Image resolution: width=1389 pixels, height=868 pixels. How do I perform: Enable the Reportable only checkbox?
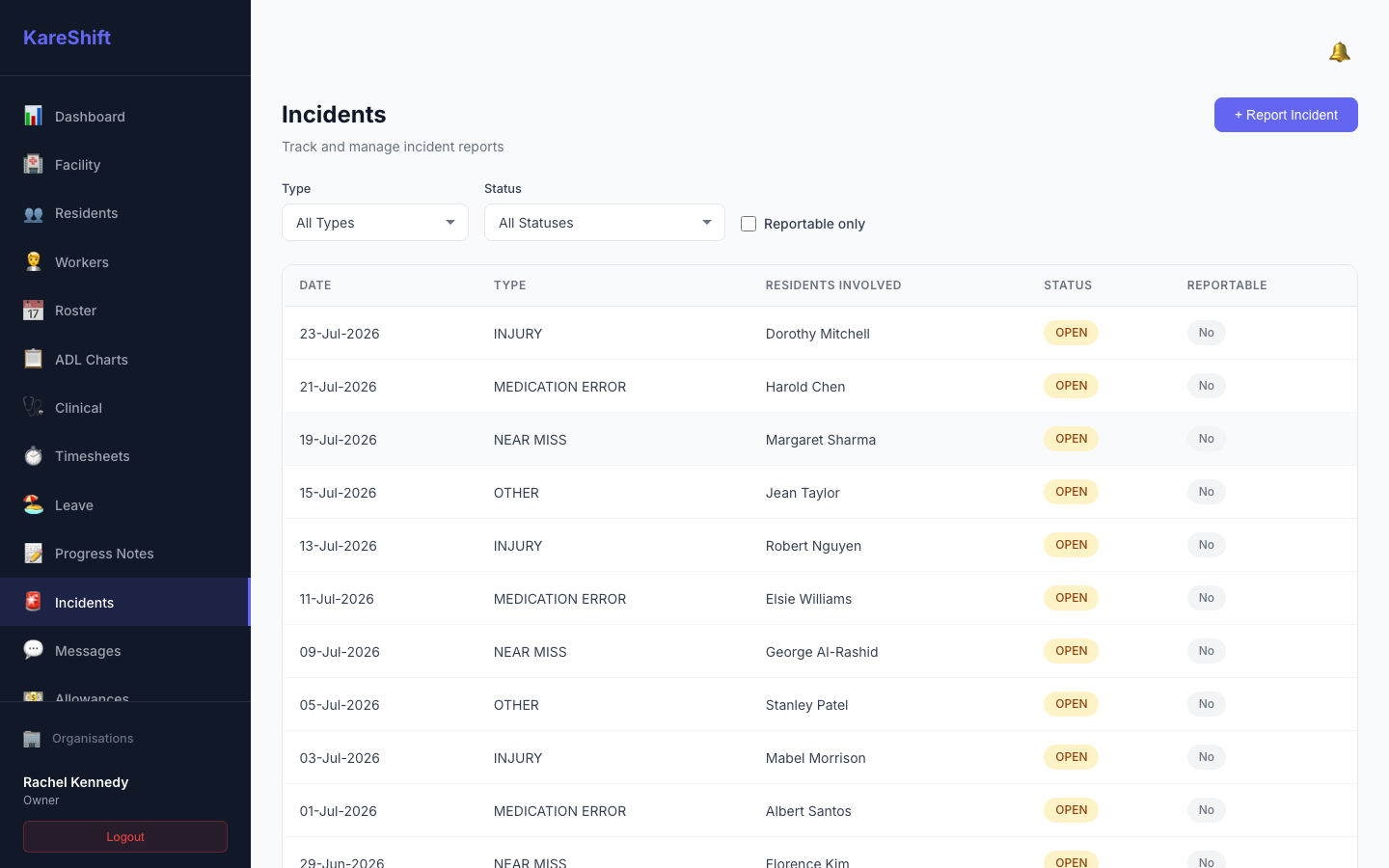(x=749, y=224)
